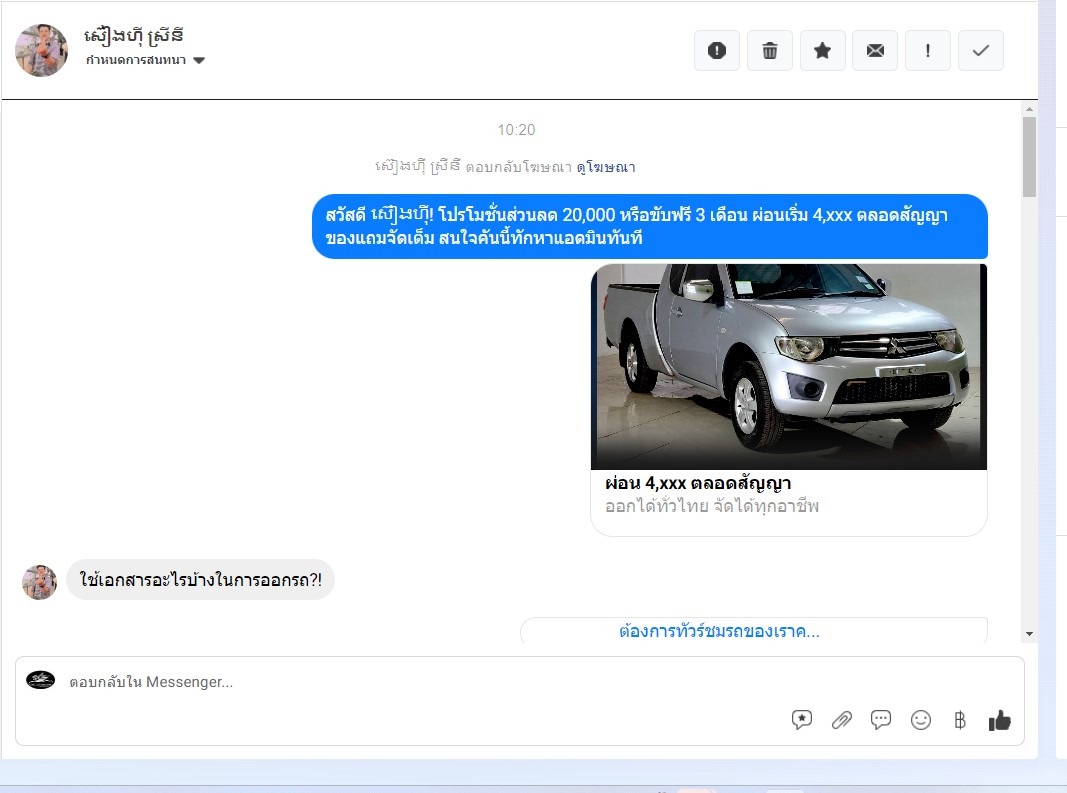
Task: Click the ต้องการทัวร์ชมรถของเราค... suggested reply
Action: coord(718,632)
